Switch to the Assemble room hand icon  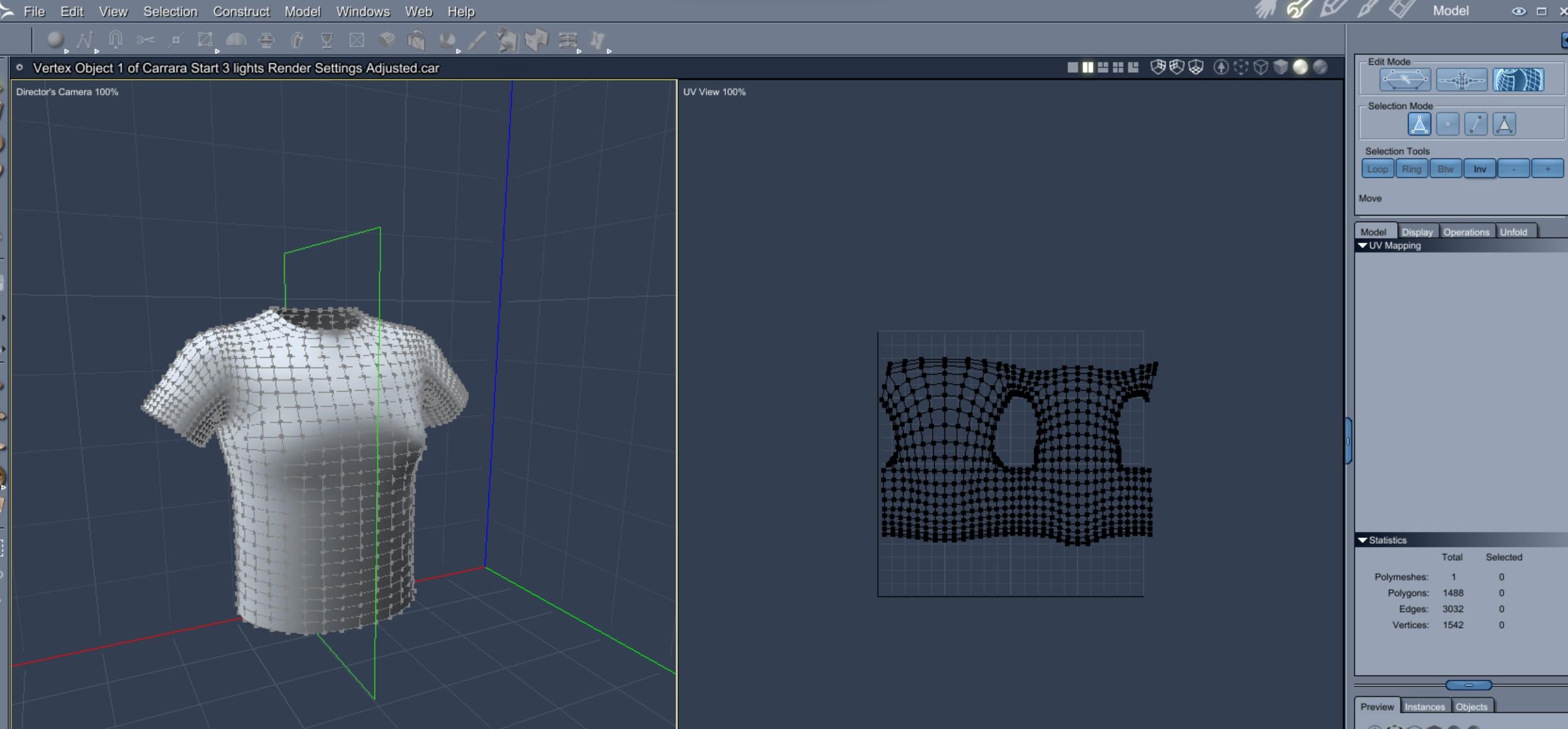(1264, 10)
